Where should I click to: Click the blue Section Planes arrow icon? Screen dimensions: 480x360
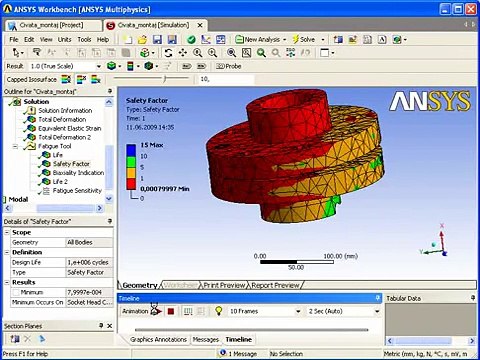[42, 339]
